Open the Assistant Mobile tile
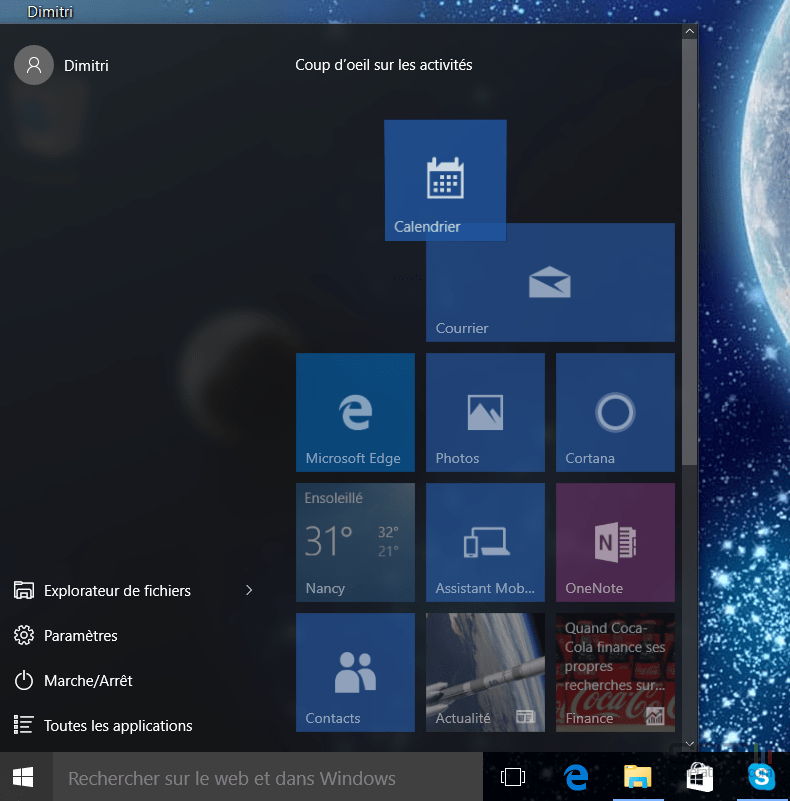The height and width of the screenshot is (801, 790). click(485, 543)
